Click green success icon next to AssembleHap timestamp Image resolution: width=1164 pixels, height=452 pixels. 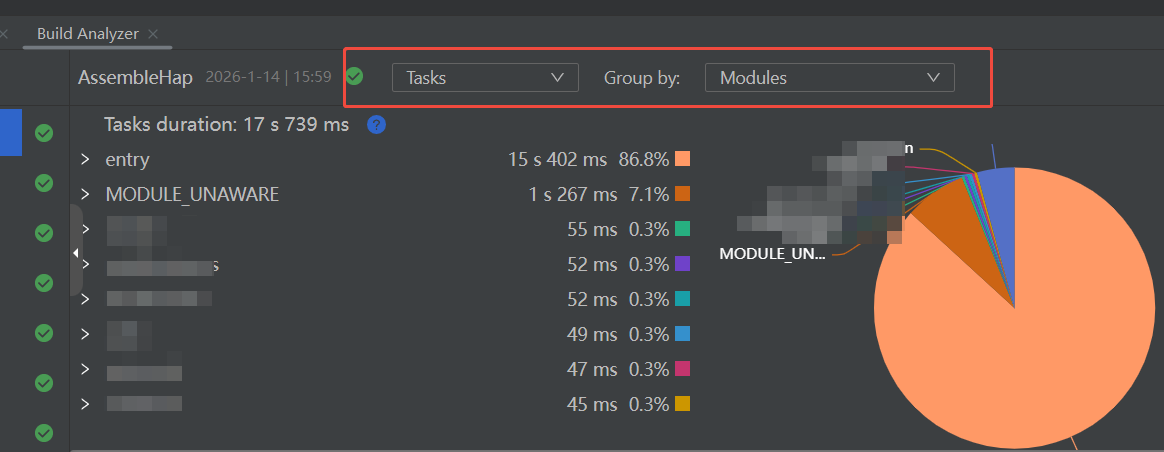354,76
